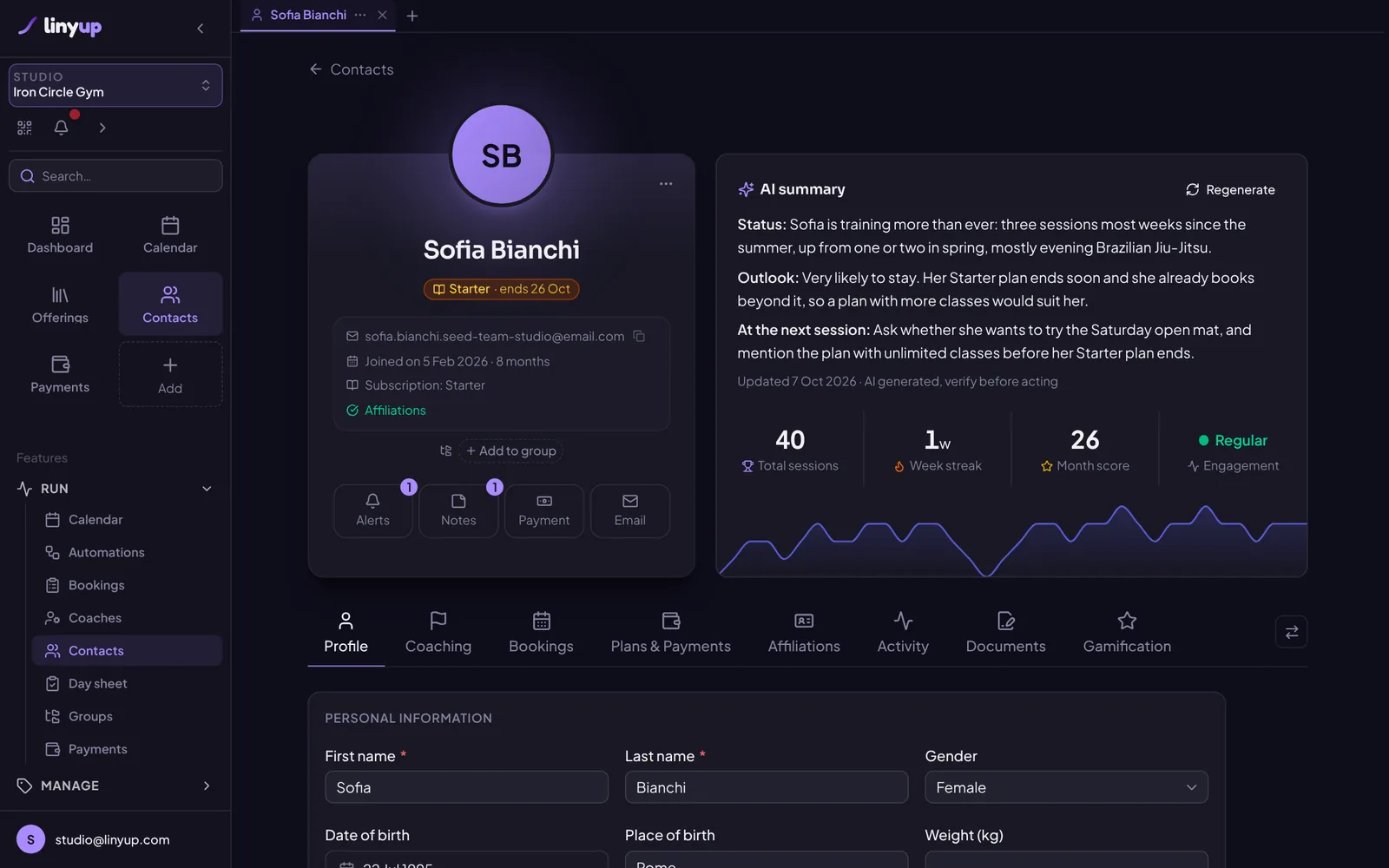This screenshot has width=1389, height=868.
Task: Select Contacts under RUN
Action: point(127,651)
